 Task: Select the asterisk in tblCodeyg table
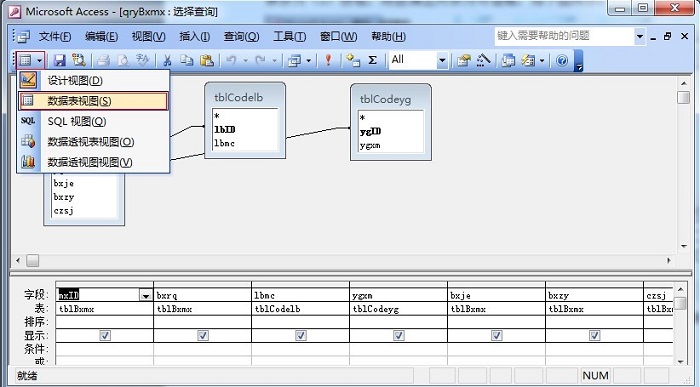362,118
